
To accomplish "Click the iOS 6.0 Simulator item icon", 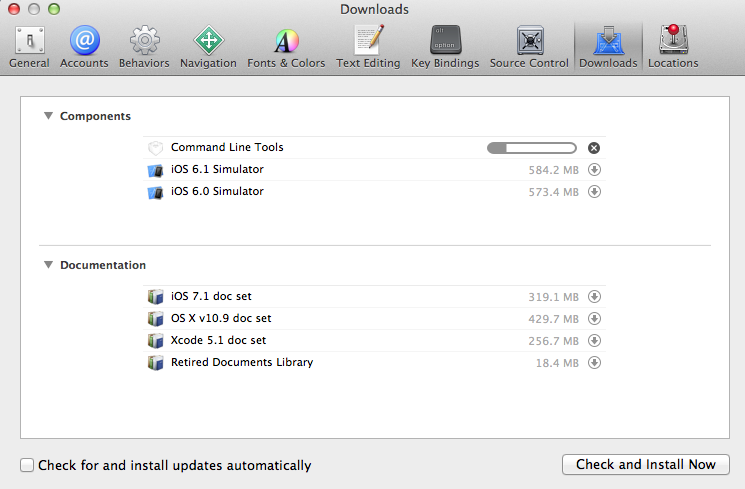I will coord(155,192).
